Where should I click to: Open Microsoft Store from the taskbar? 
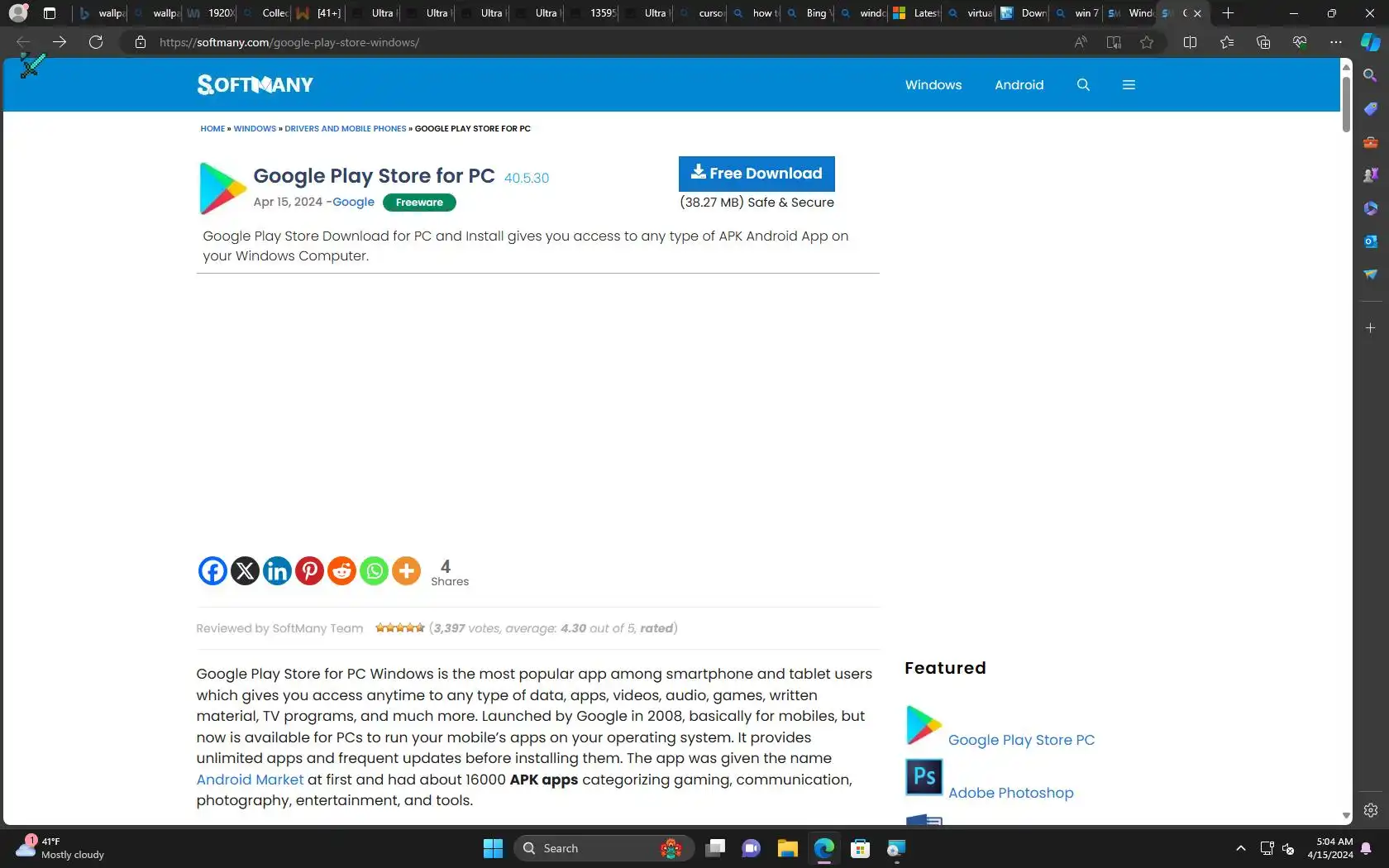(860, 848)
